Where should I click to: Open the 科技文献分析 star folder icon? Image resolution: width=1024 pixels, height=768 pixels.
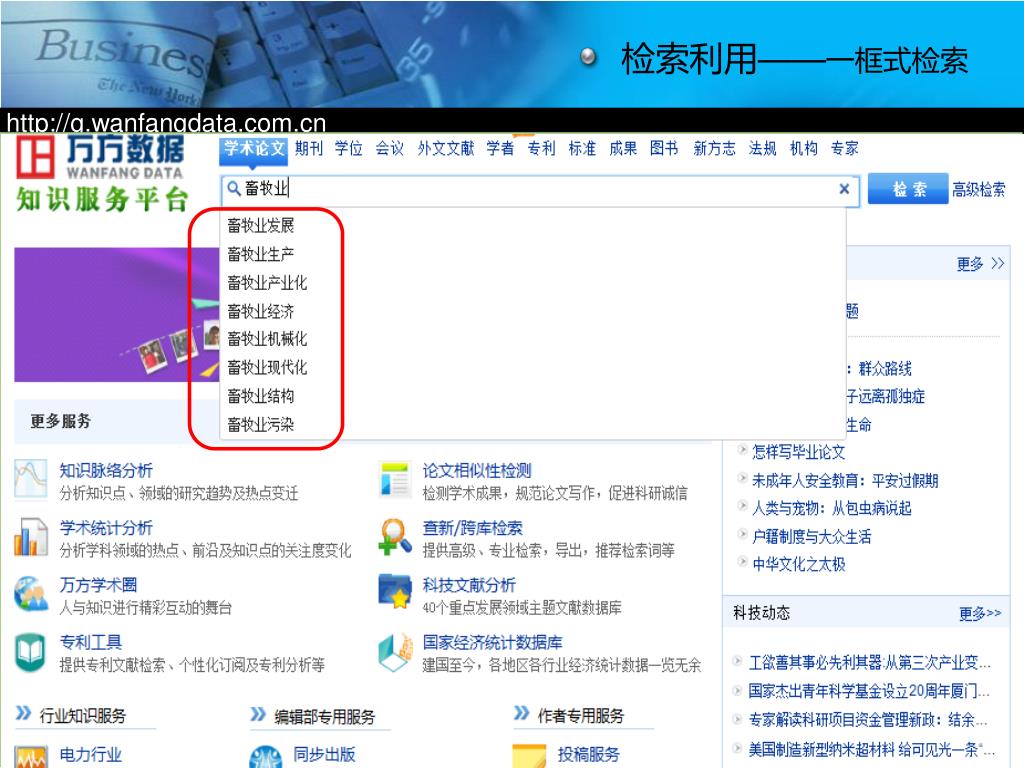(x=395, y=592)
